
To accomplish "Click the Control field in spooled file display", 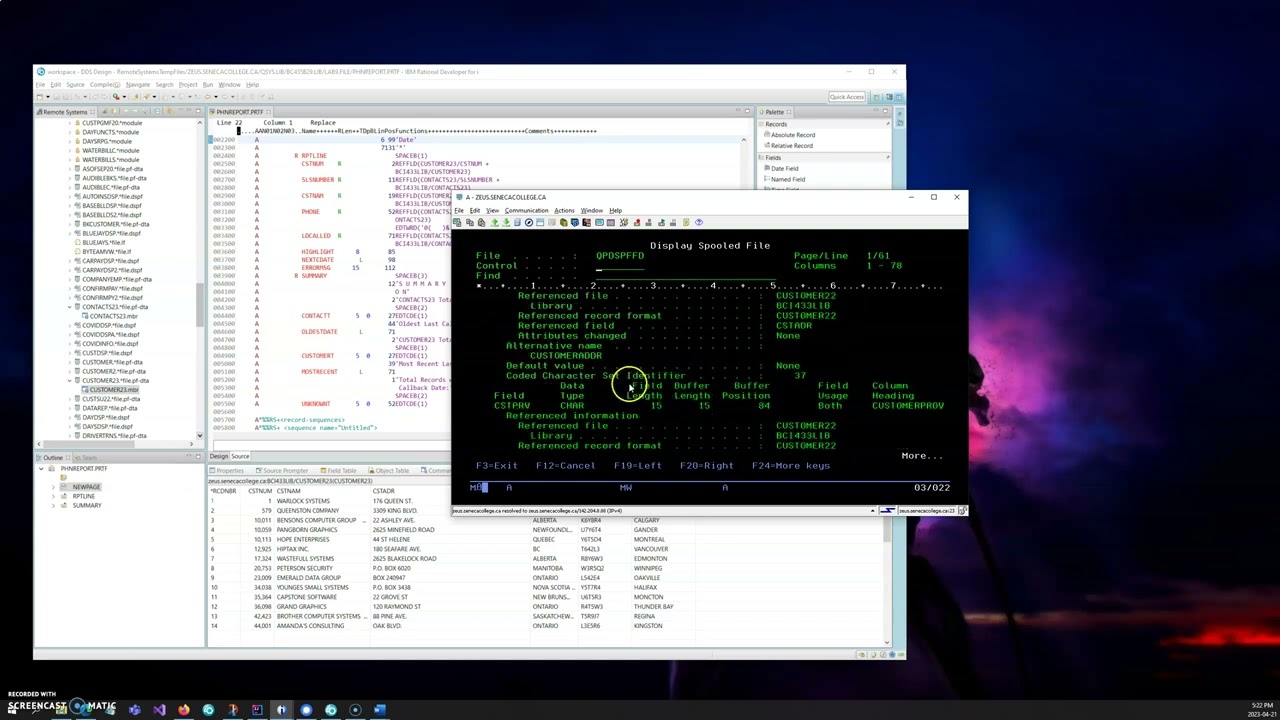I will pos(620,266).
